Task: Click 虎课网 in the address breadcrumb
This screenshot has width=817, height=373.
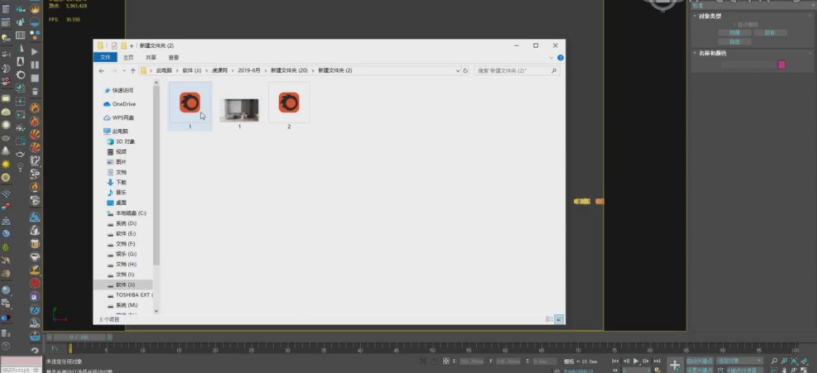Action: point(220,70)
